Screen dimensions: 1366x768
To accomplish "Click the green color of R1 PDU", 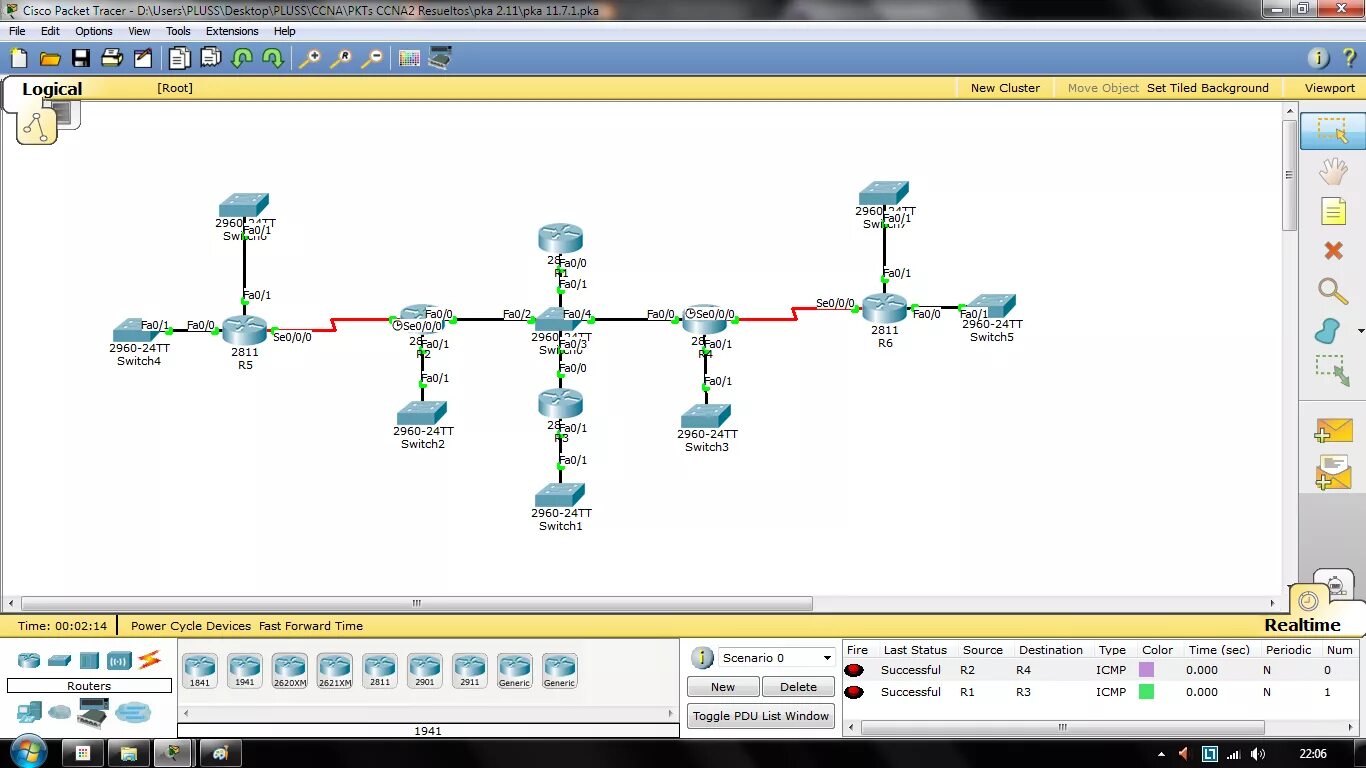I will pos(1146,692).
